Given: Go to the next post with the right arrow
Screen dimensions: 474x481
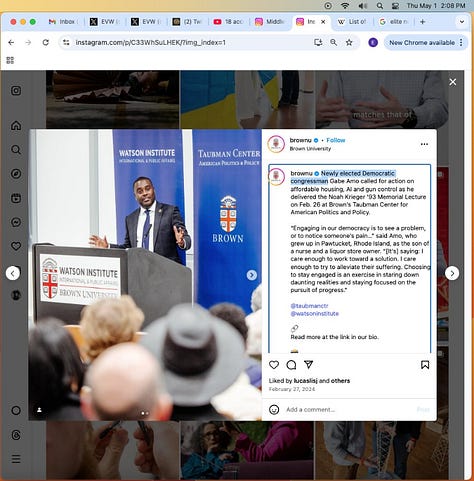Looking at the screenshot, I should point(452,274).
